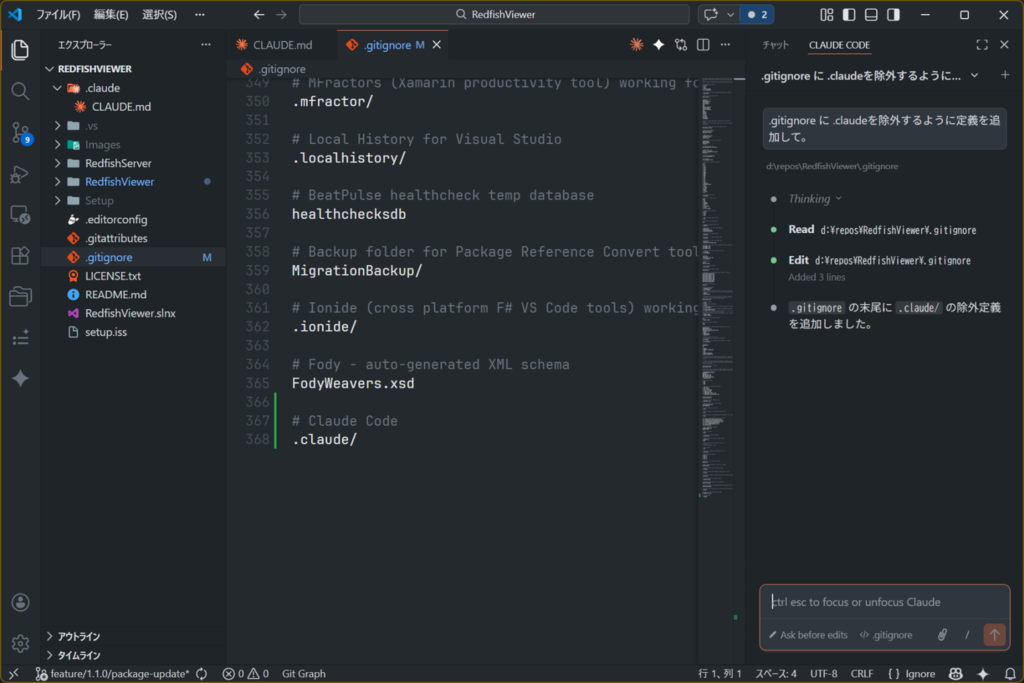The image size is (1024, 683).
Task: Toggle the bottom panel
Action: 871,14
